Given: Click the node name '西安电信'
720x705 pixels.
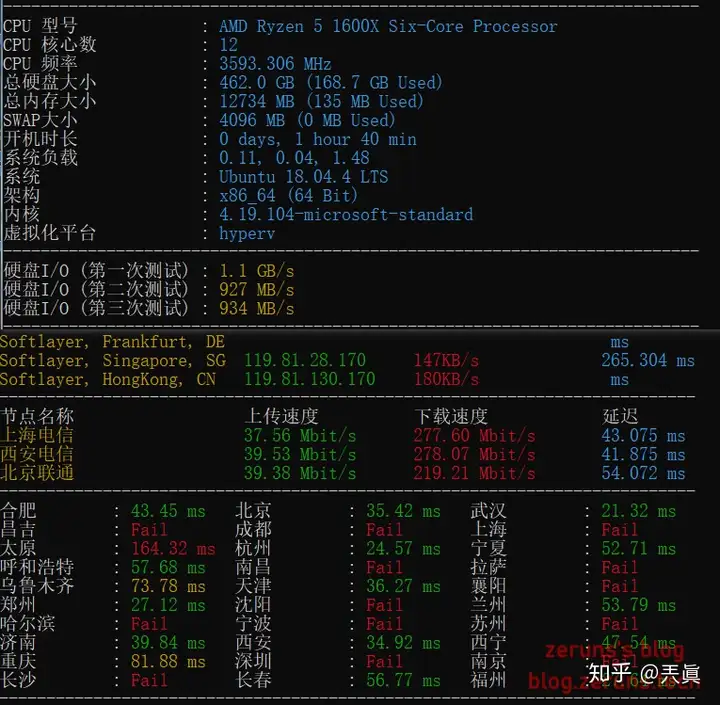Looking at the screenshot, I should (x=37, y=454).
